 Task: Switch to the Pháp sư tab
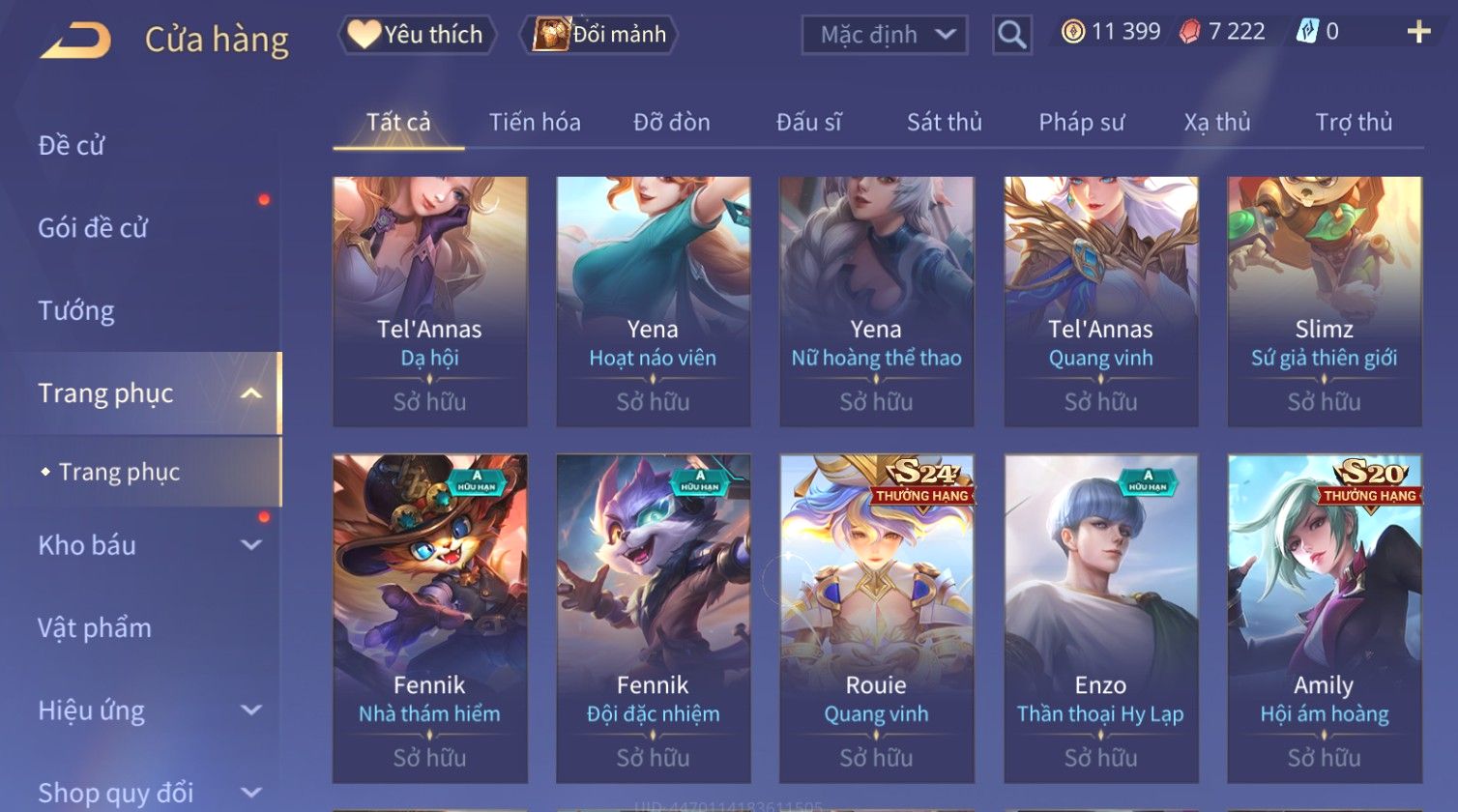[1082, 122]
